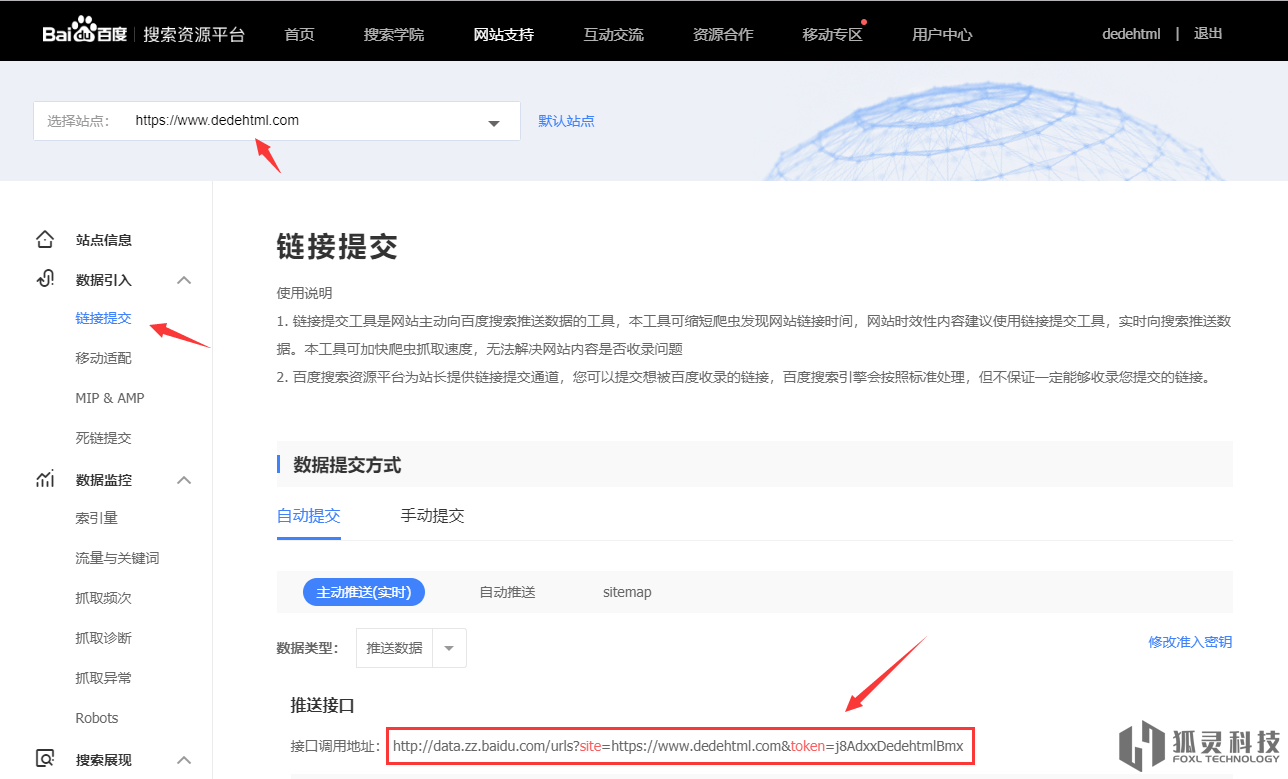Click the 修改准入密钥 link
This screenshot has height=779, width=1288.
[1190, 642]
